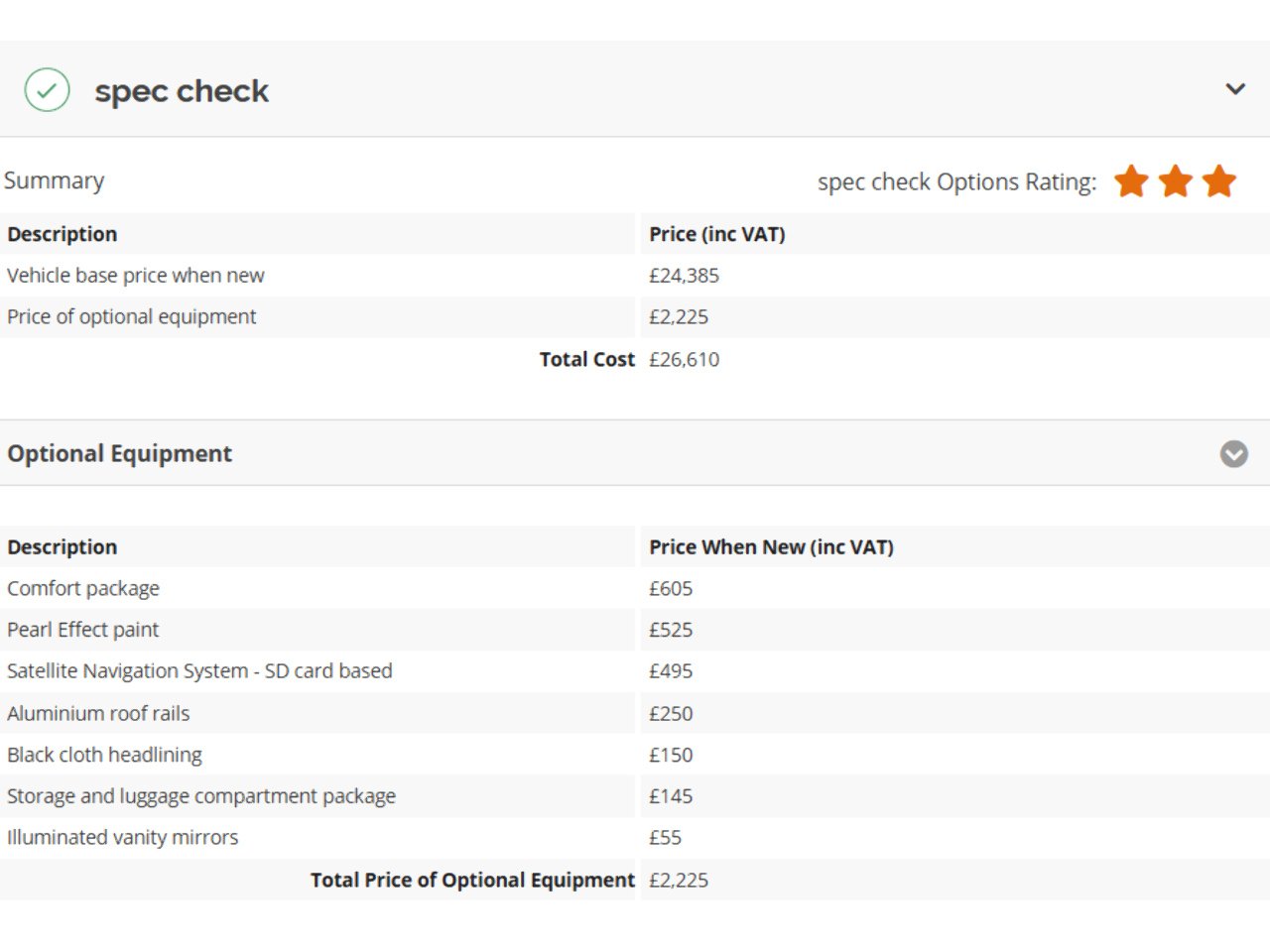1270x952 pixels.
Task: Select the Comfort package row
Action: click(83, 589)
